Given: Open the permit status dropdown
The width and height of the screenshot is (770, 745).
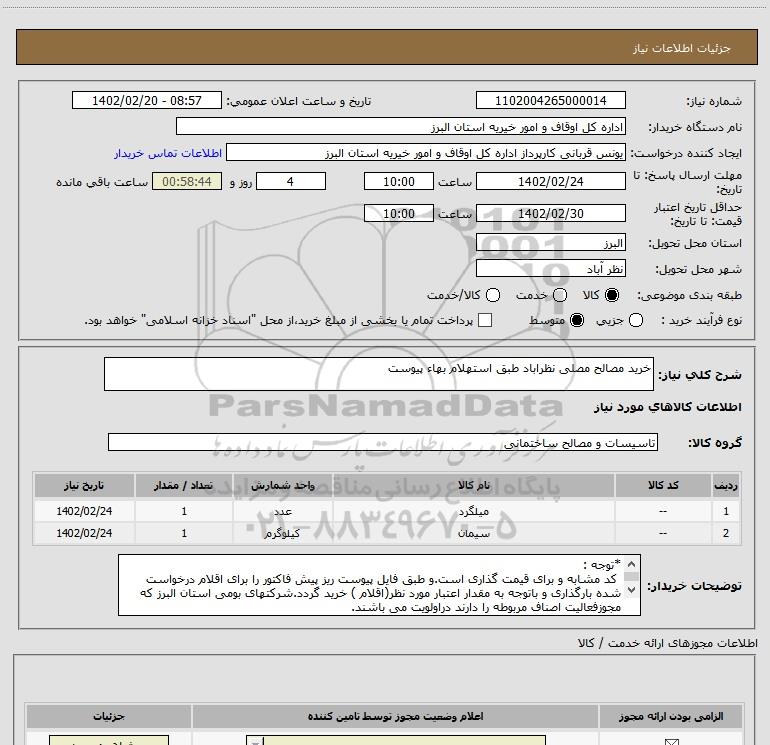Looking at the screenshot, I should 396,741.
